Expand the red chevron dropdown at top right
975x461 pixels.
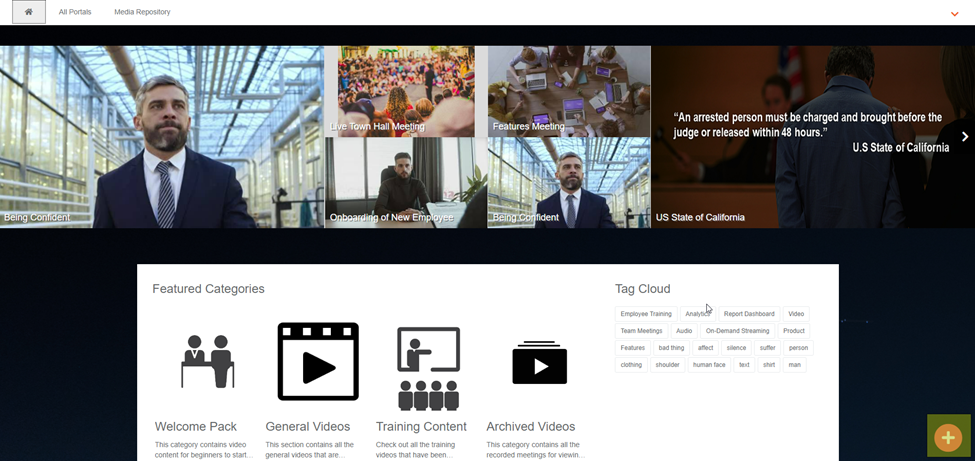coord(955,13)
